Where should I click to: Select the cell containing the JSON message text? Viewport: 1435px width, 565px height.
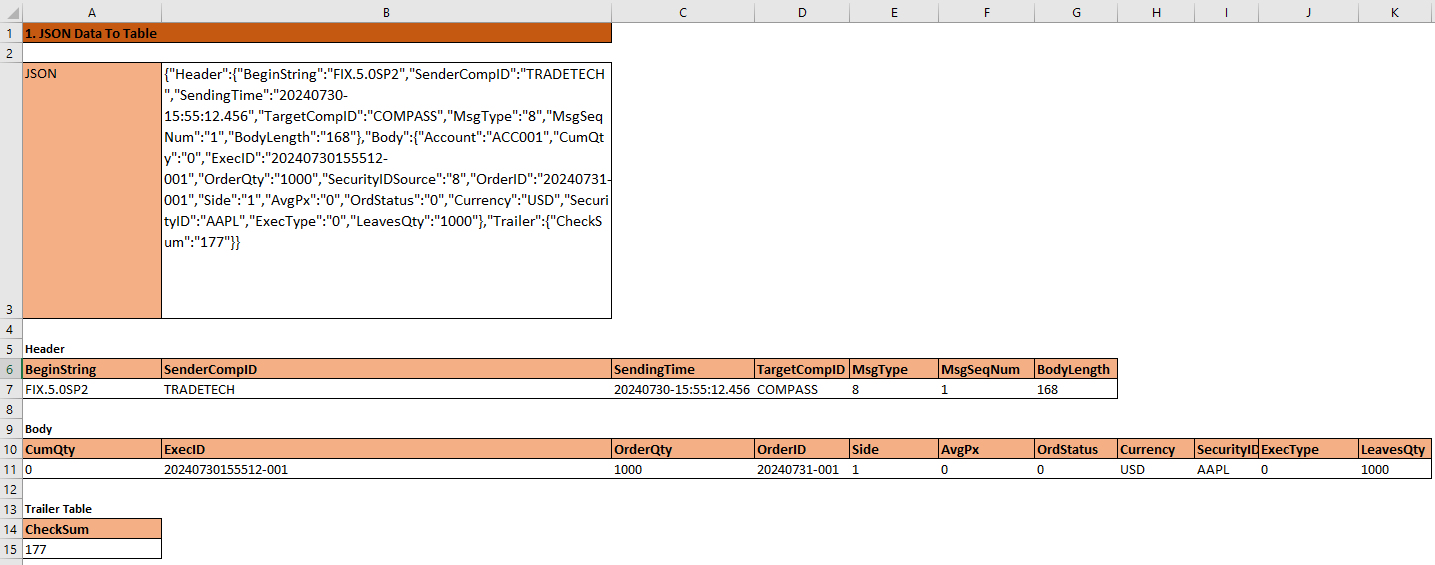386,190
